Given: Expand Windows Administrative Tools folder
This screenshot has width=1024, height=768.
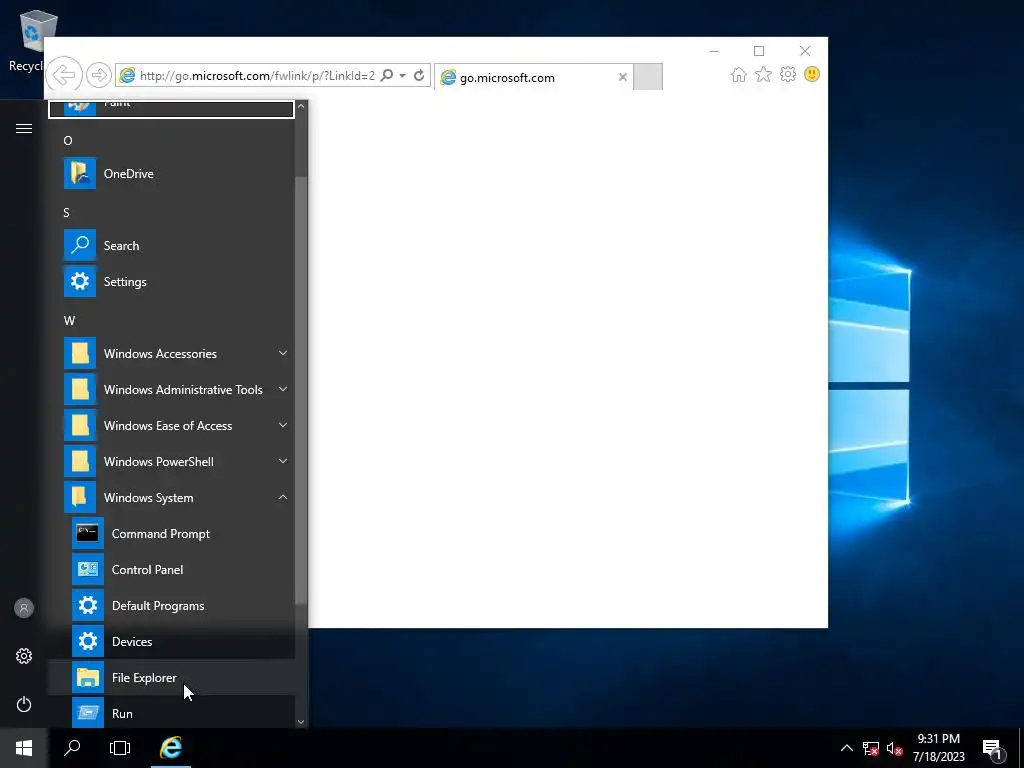Looking at the screenshot, I should tap(172, 389).
